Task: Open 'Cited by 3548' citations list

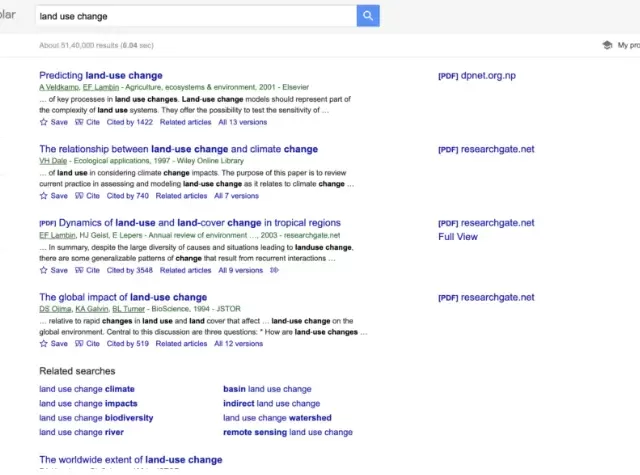Action: tap(129, 270)
